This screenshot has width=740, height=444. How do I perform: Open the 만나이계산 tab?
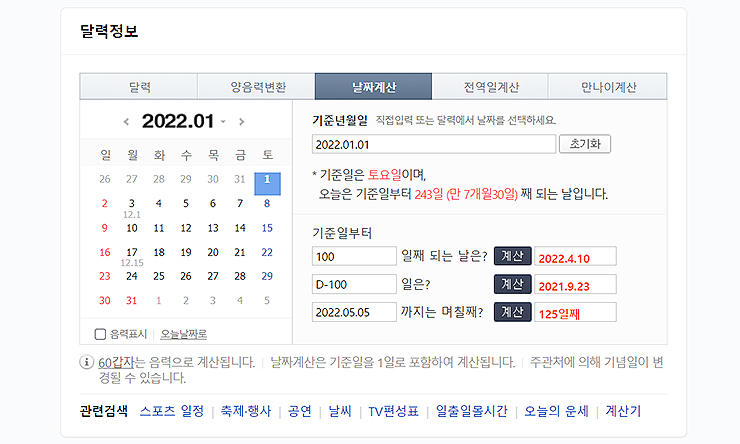coord(608,86)
